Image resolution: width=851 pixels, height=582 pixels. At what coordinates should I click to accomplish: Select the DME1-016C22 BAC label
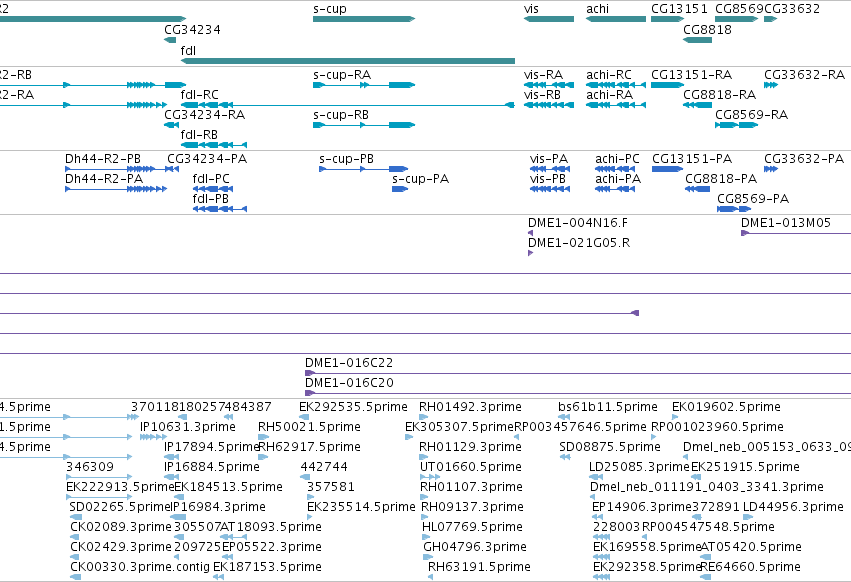[x=348, y=363]
